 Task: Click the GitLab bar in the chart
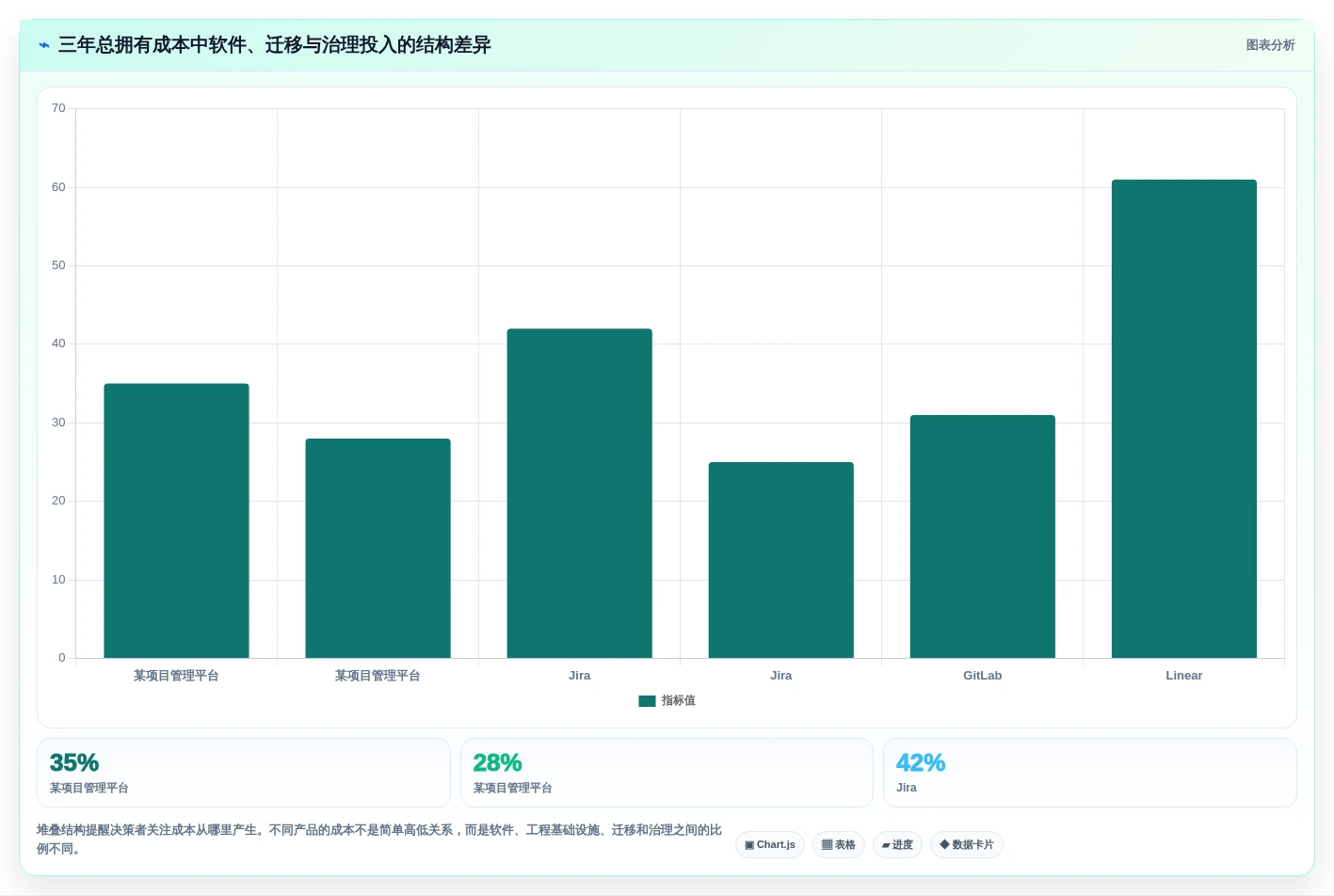pos(982,536)
